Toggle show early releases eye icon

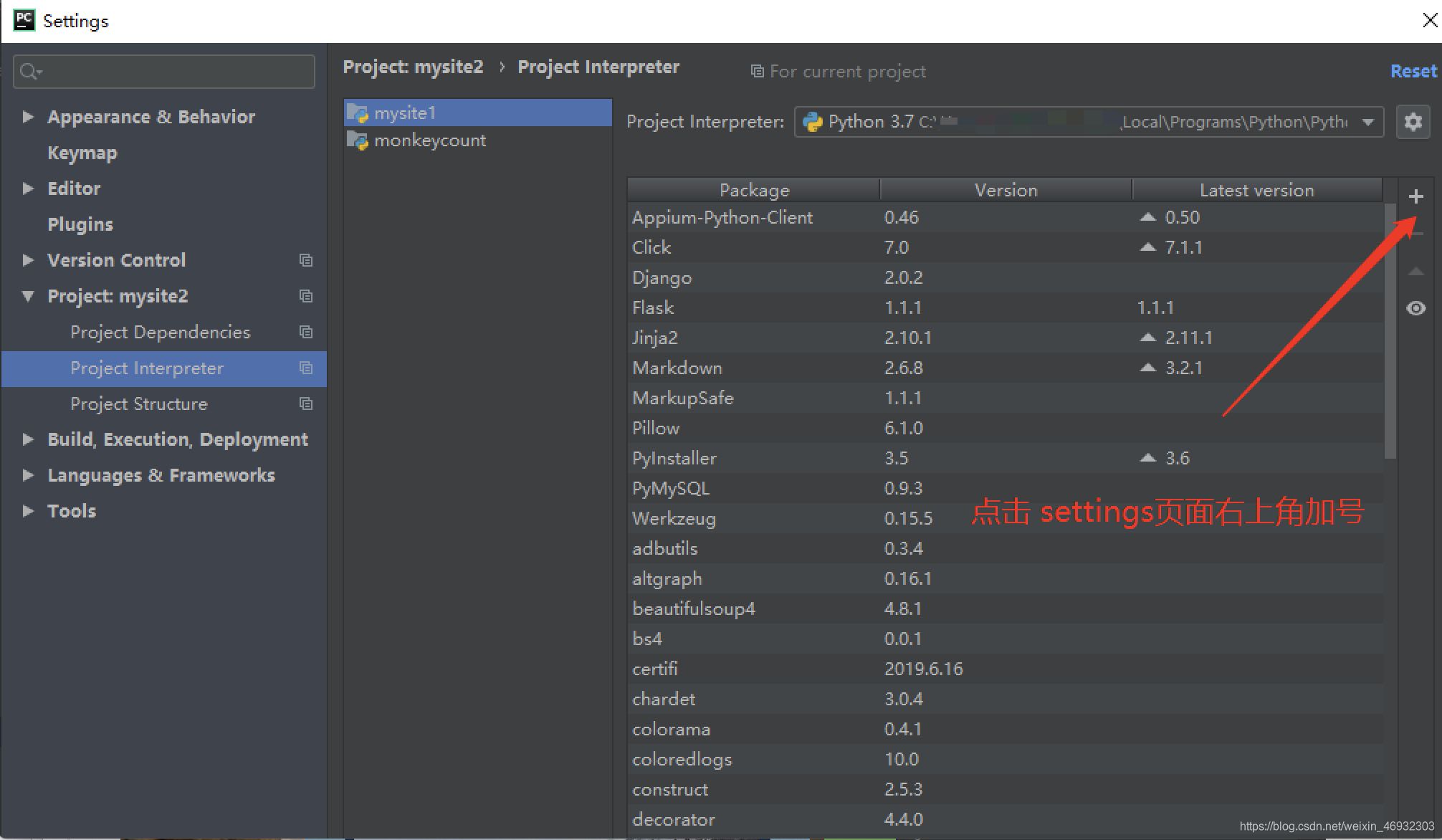coord(1415,308)
